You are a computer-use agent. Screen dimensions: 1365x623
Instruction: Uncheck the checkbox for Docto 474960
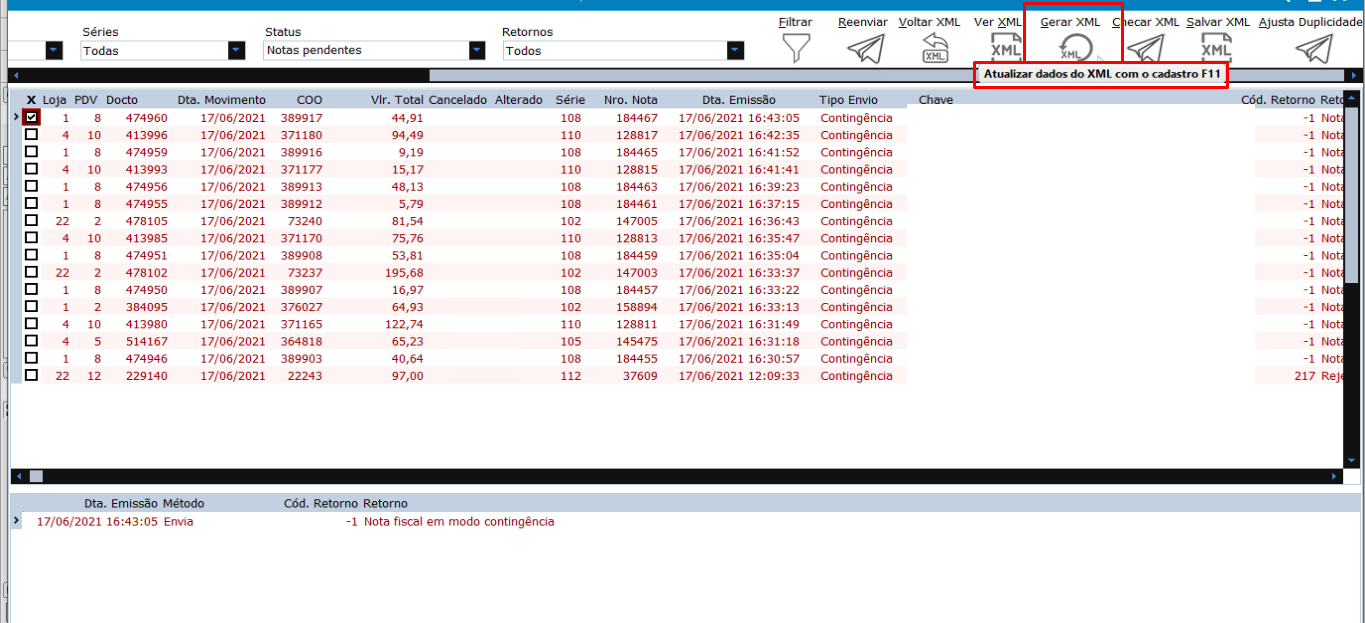(32, 118)
